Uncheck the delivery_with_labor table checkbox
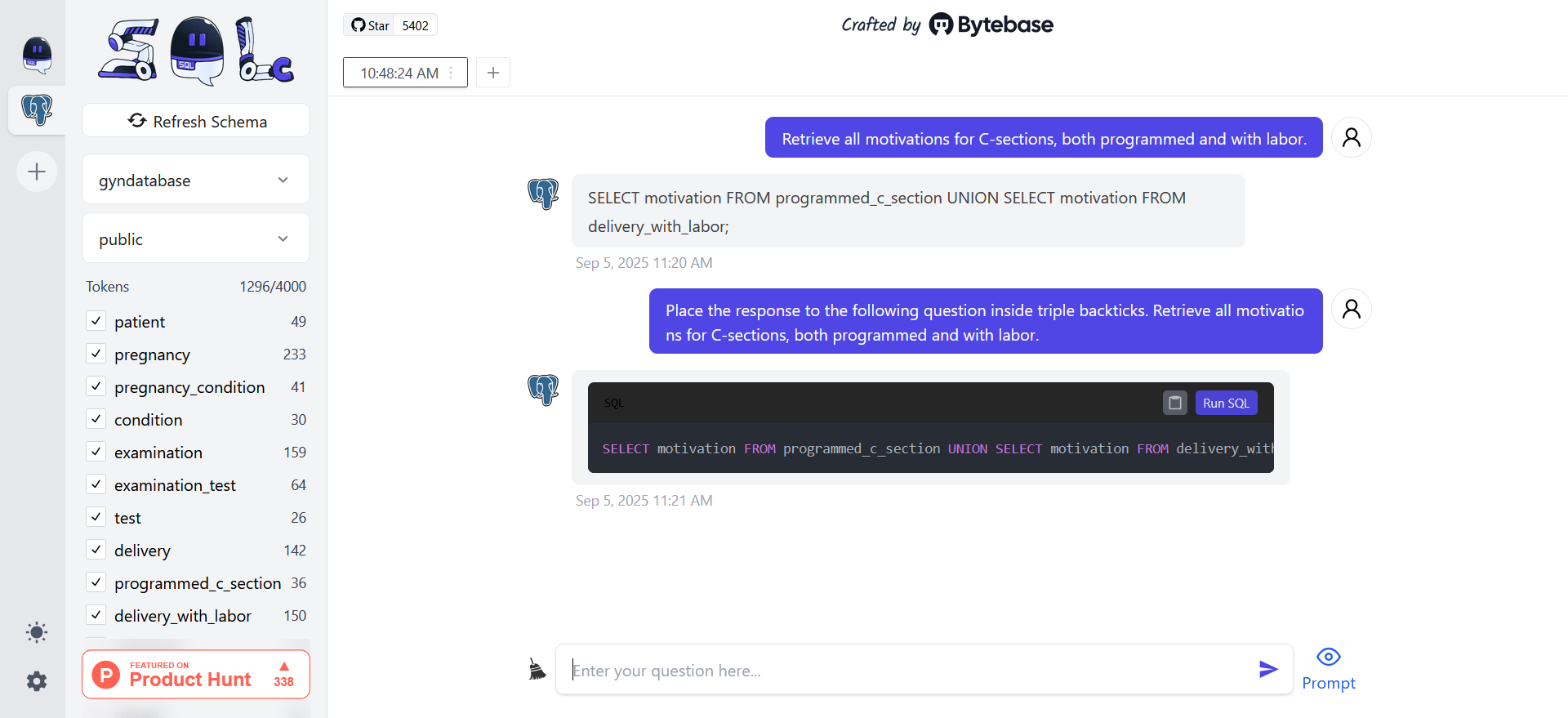 [x=96, y=615]
